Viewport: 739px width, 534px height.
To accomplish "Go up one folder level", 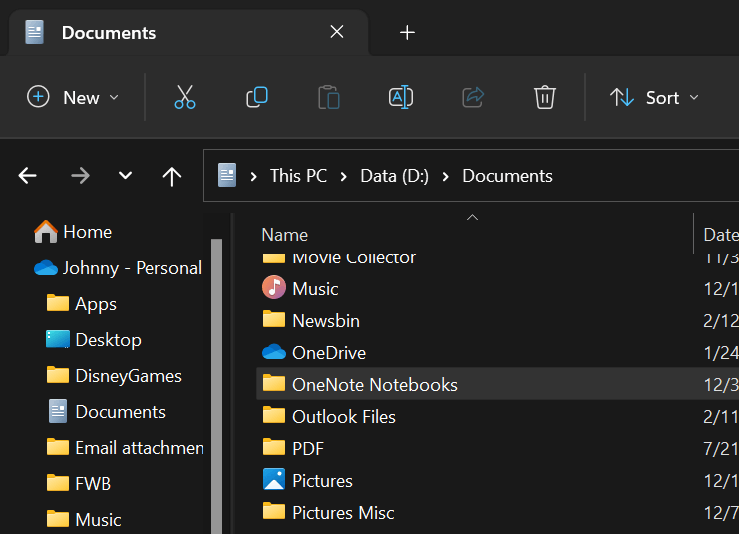I will 172,176.
